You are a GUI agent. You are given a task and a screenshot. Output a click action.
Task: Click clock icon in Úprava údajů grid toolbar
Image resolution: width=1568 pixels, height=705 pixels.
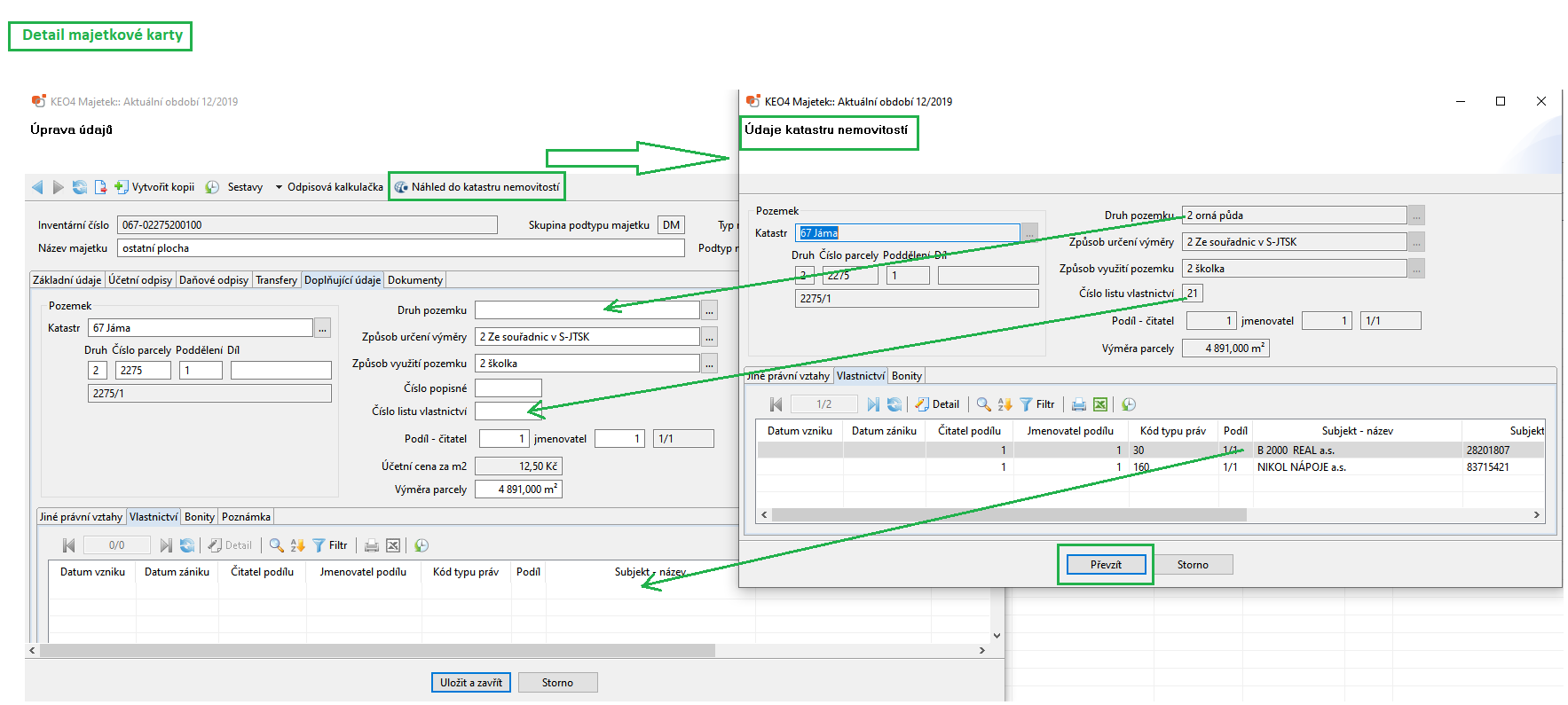click(x=422, y=545)
